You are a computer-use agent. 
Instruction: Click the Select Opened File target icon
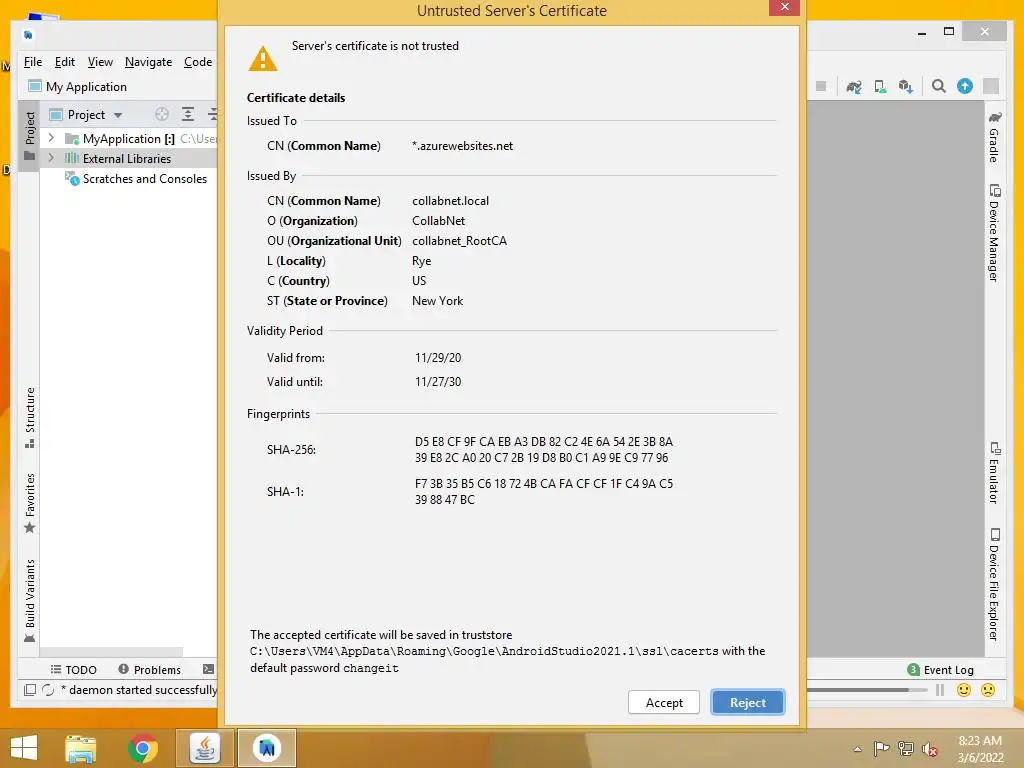pyautogui.click(x=162, y=114)
